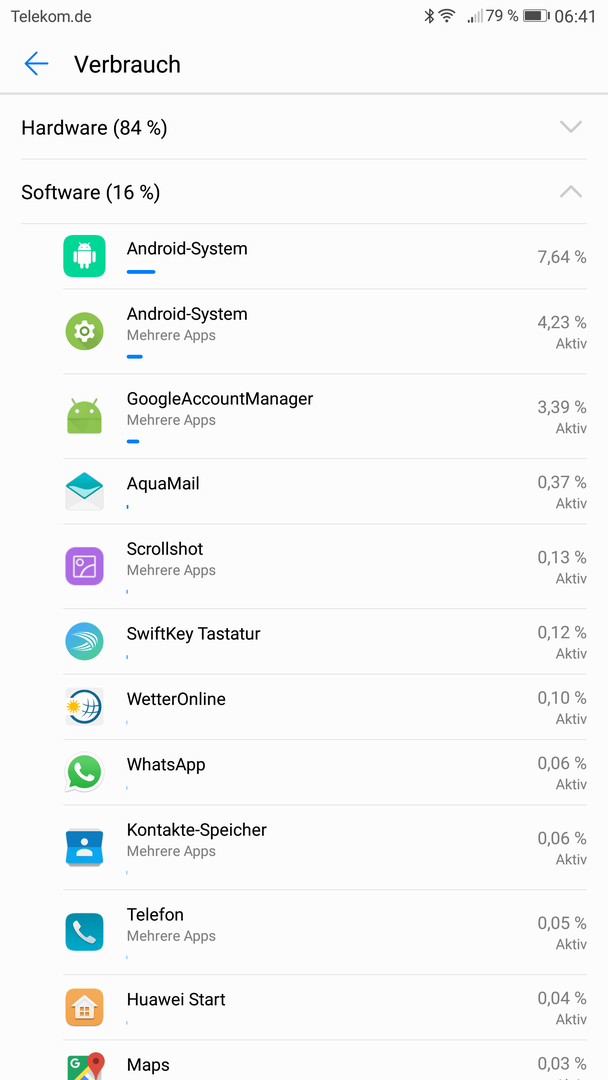Tap the WetterOnline globe icon
This screenshot has width=608, height=1080.
pos(84,707)
